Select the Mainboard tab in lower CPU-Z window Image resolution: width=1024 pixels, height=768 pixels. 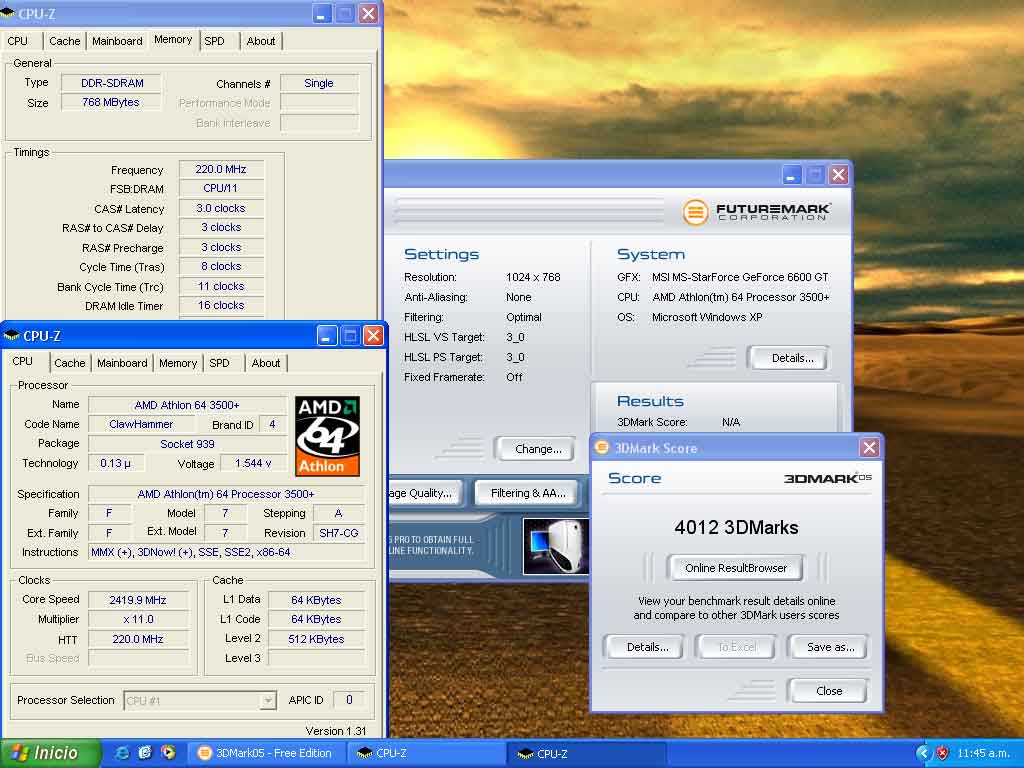pyautogui.click(x=122, y=363)
